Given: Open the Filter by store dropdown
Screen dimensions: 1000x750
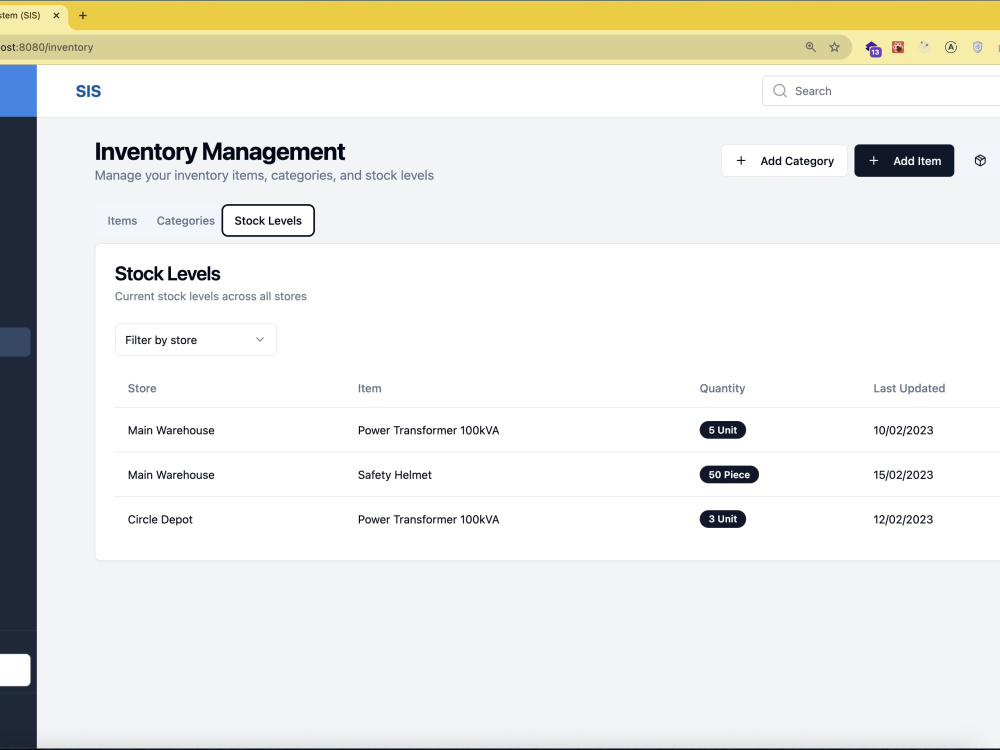Looking at the screenshot, I should [195, 339].
